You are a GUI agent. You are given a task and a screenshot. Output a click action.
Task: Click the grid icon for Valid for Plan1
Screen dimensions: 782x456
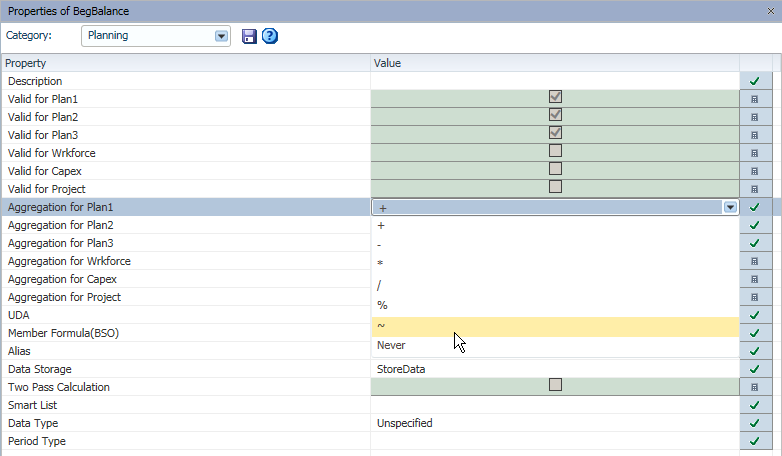[755, 99]
